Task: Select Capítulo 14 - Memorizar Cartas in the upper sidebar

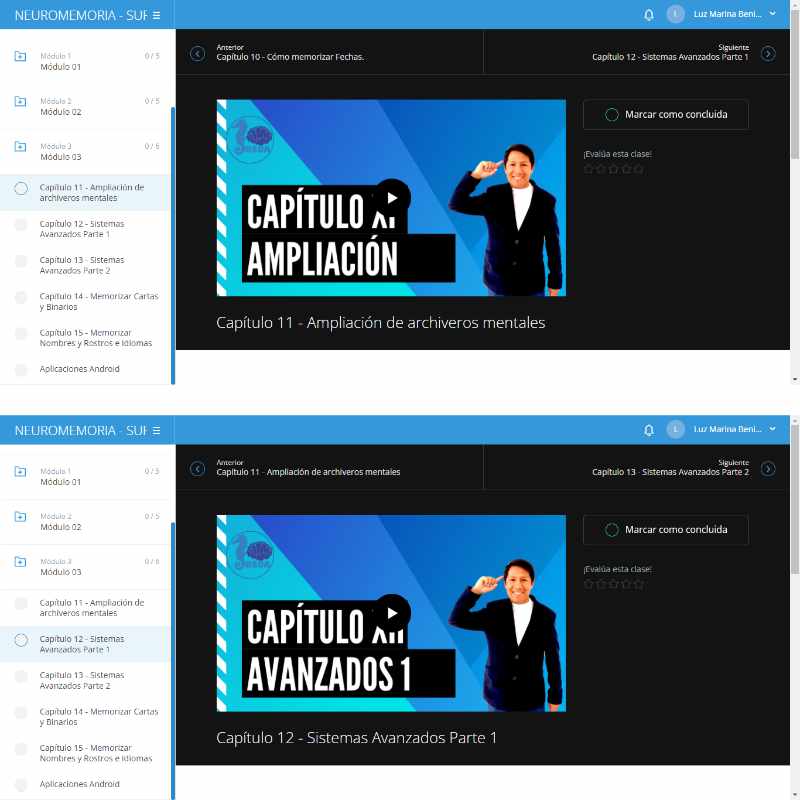Action: tap(98, 301)
